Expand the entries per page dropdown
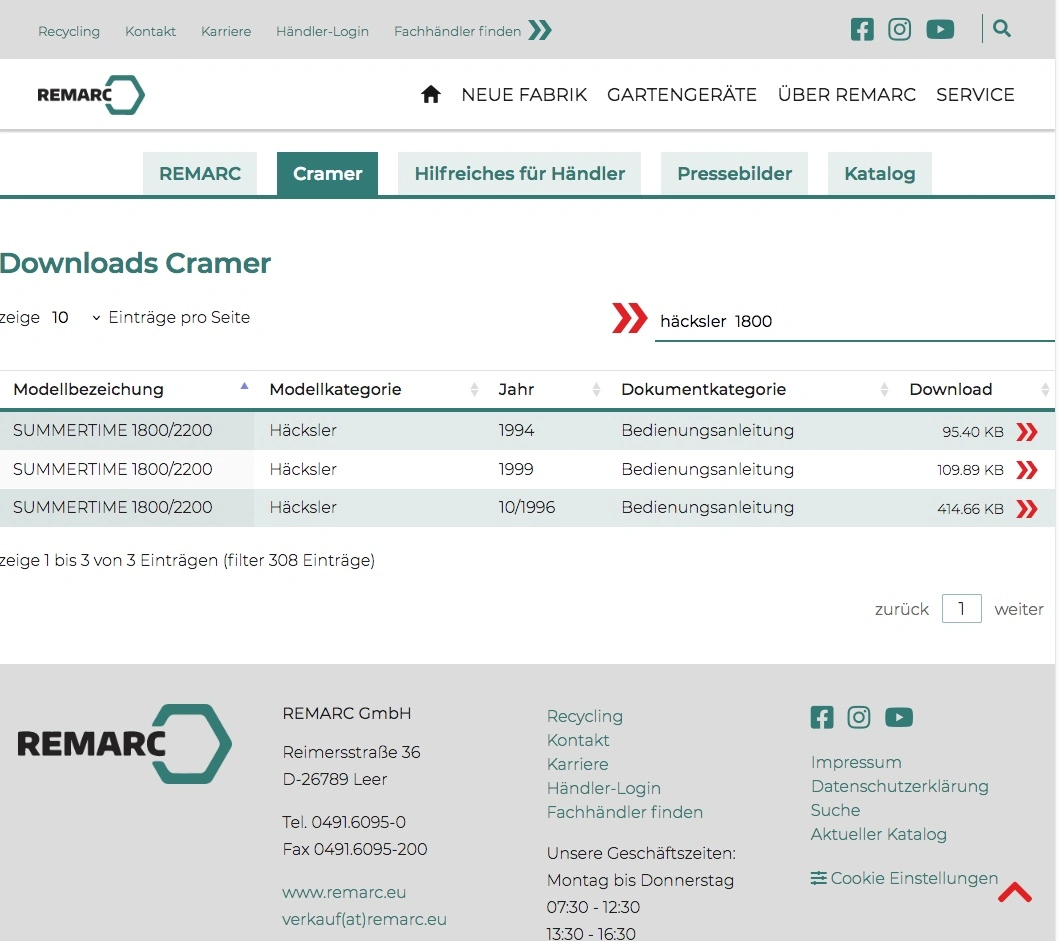 (75, 318)
